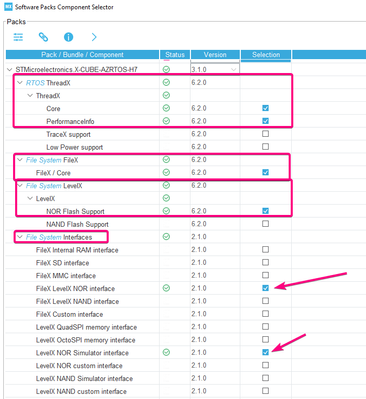Select the TraceX support row label
Viewport: 366px width, 399px height.
68,134
